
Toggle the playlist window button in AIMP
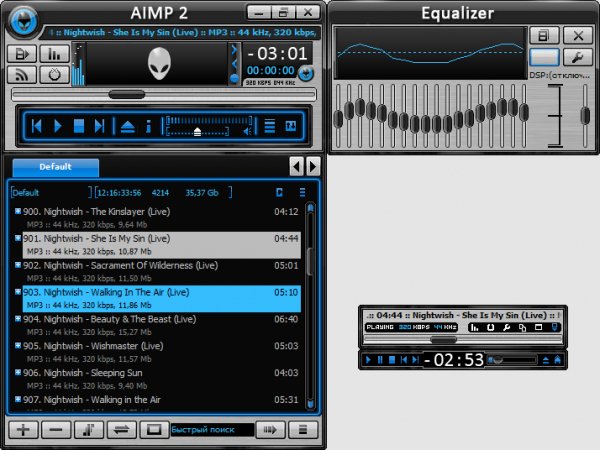point(22,54)
